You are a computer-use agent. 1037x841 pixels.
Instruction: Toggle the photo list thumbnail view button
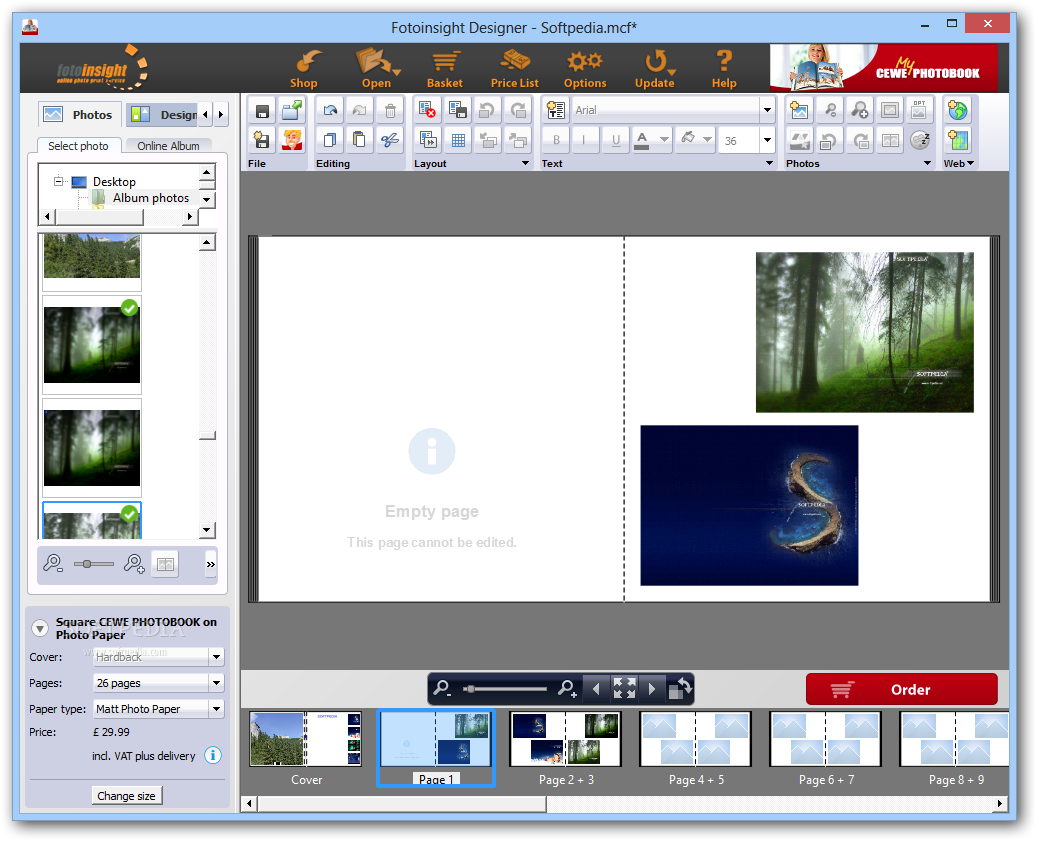165,564
